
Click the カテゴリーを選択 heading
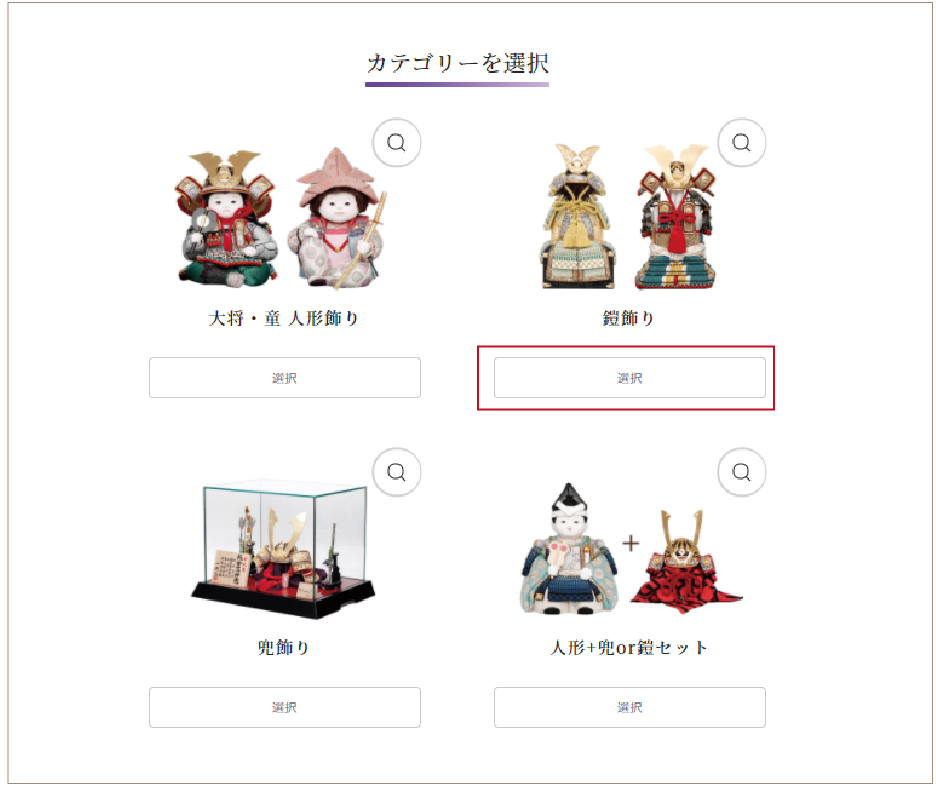[457, 63]
